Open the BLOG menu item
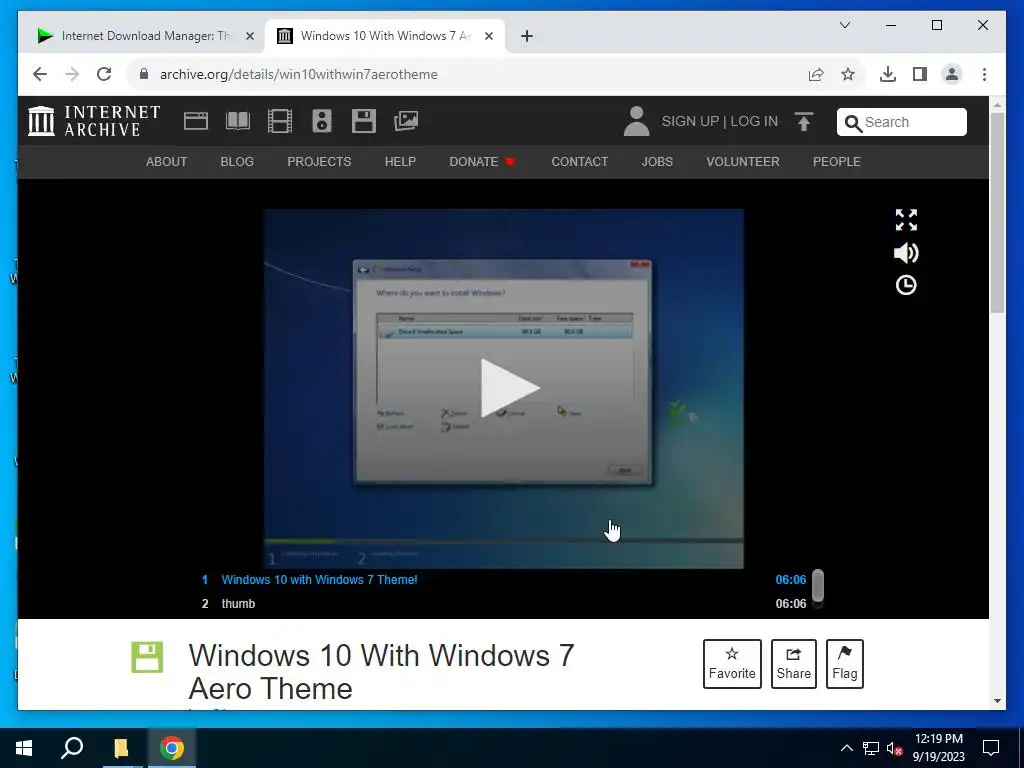 (237, 161)
